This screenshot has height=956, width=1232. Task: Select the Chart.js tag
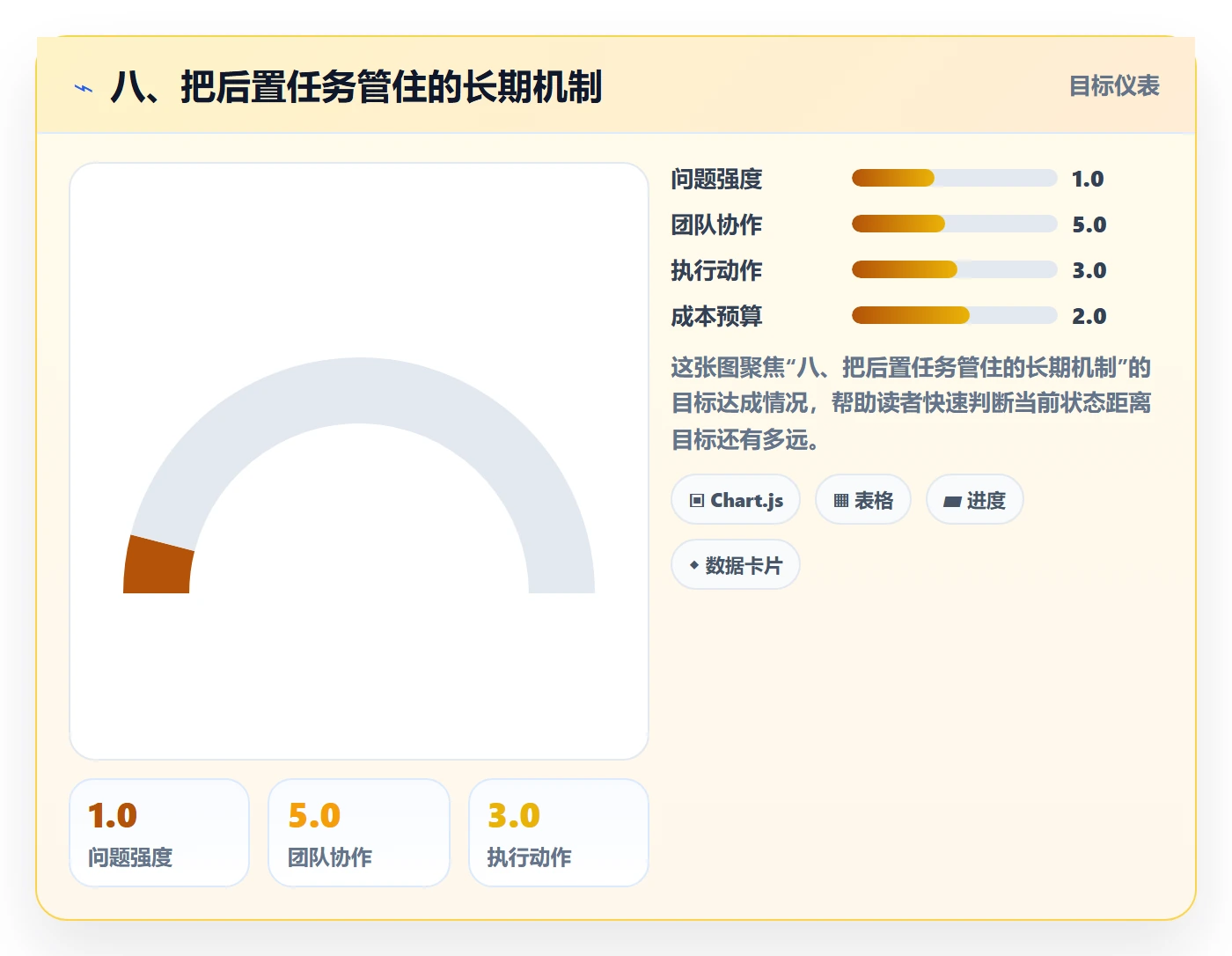pos(736,500)
